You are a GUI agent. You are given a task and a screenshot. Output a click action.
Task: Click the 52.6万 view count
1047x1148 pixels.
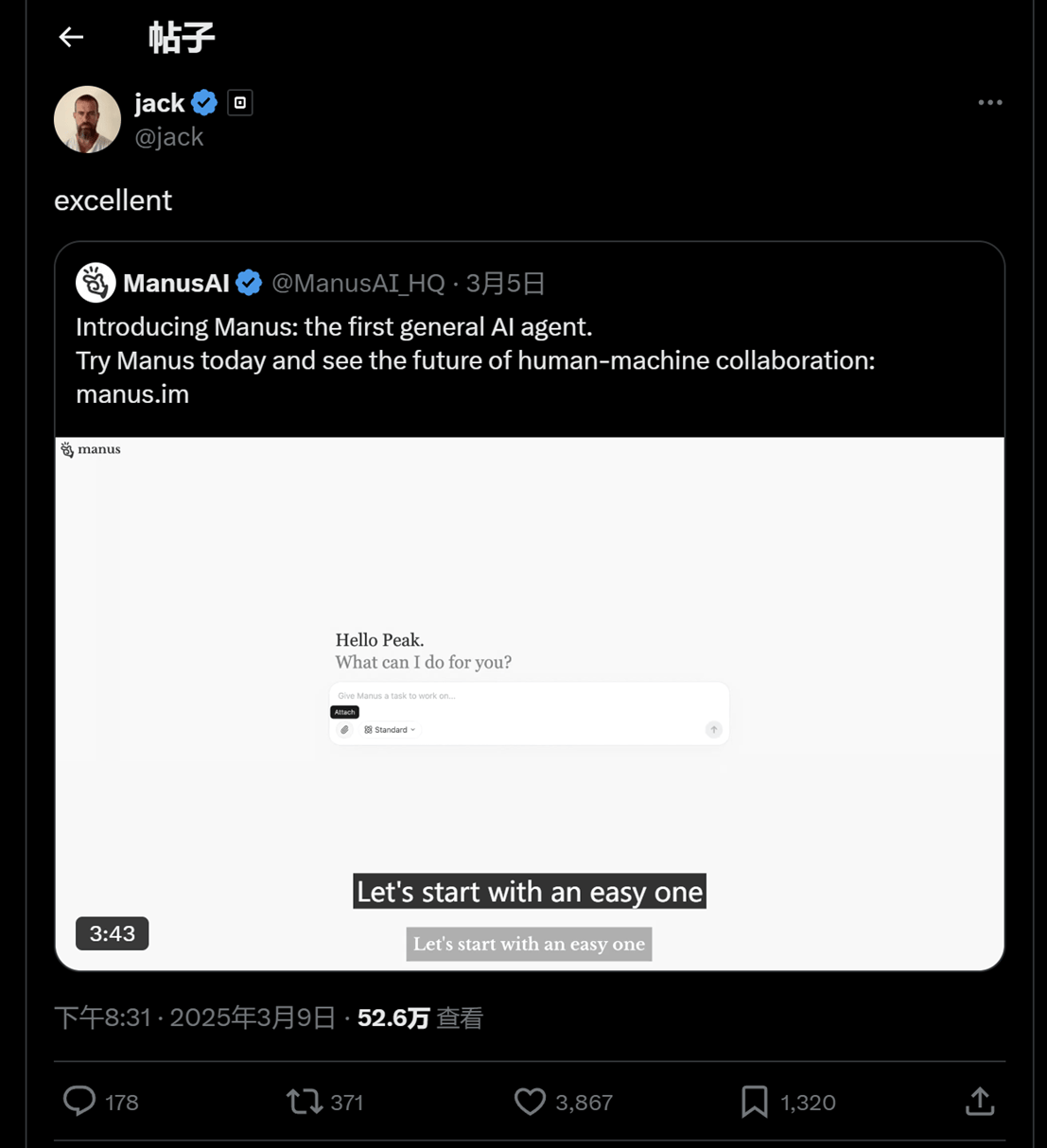point(393,1018)
